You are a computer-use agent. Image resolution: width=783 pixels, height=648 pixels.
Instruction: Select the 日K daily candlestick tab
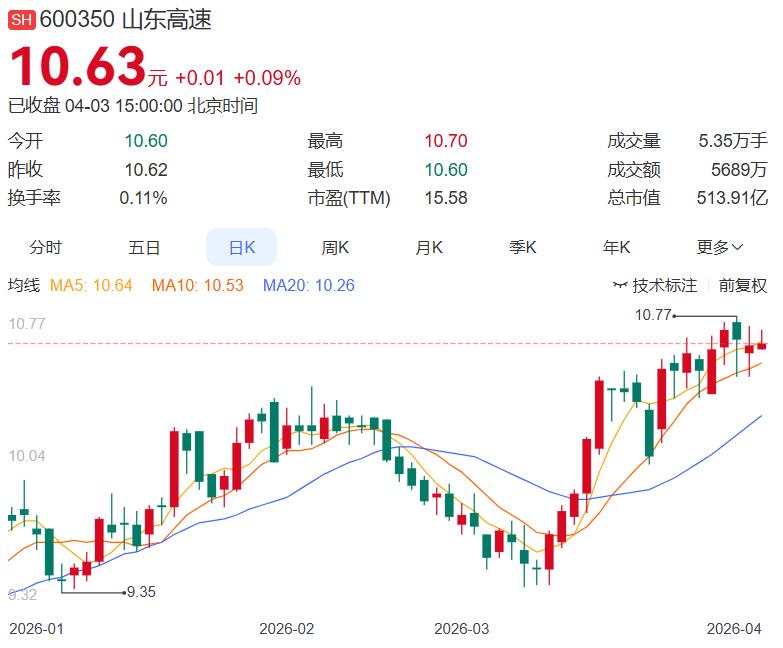pos(242,247)
